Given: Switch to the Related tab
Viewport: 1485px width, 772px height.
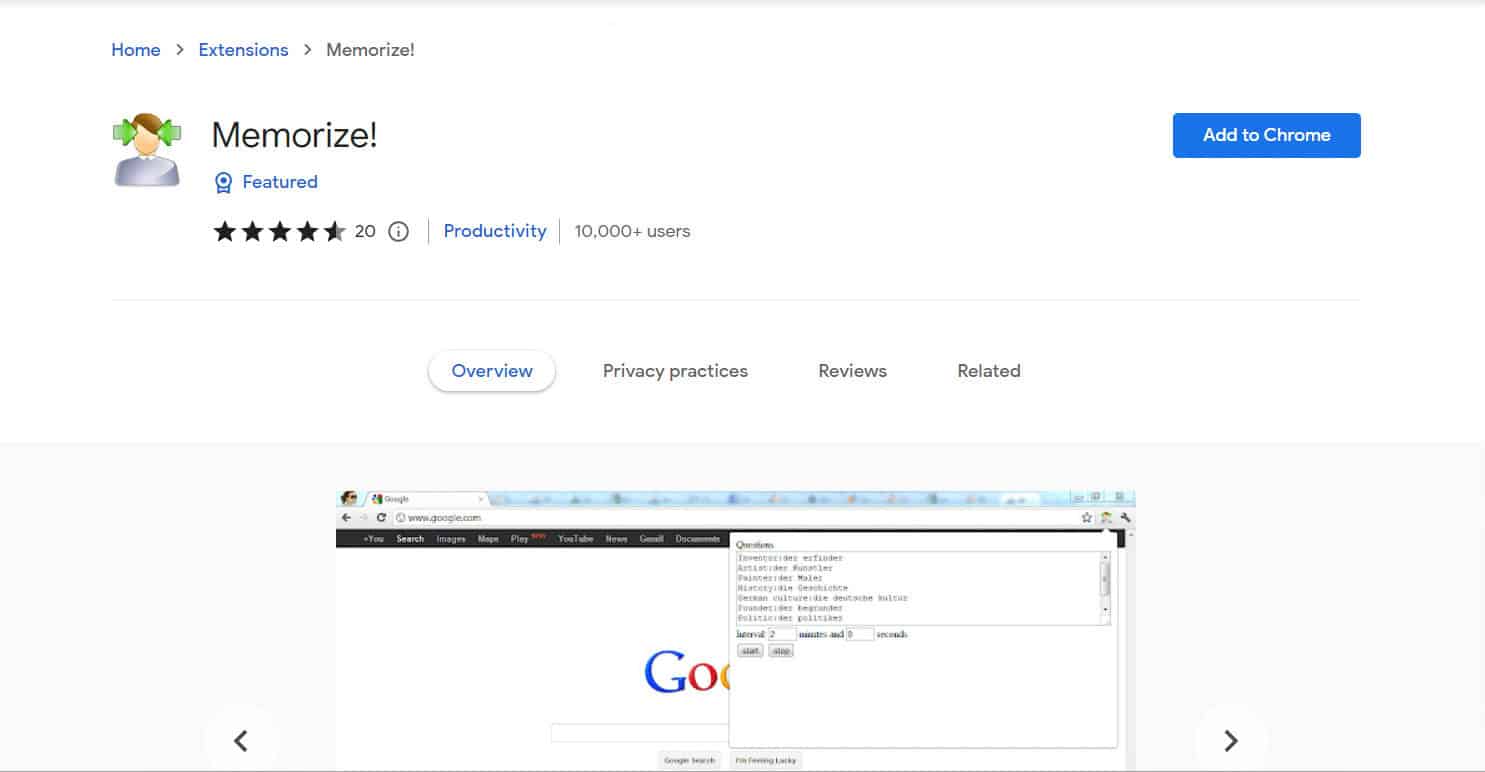Looking at the screenshot, I should (x=989, y=371).
